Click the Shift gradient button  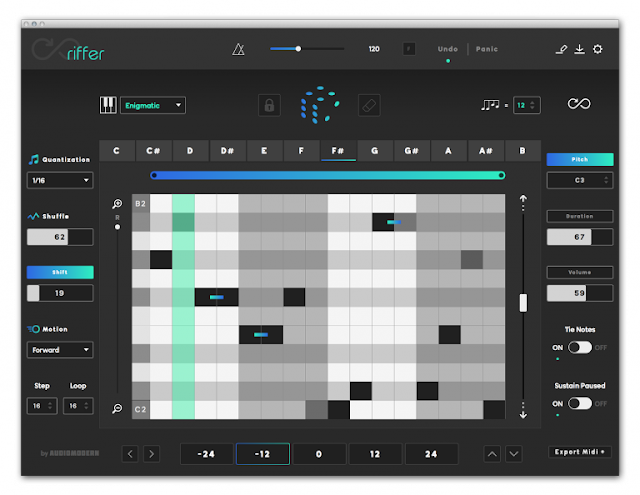click(60, 272)
